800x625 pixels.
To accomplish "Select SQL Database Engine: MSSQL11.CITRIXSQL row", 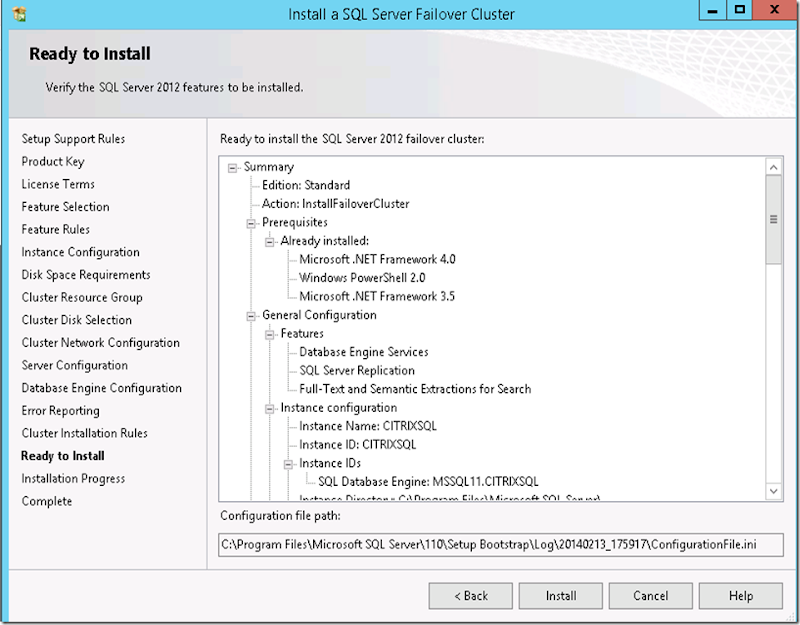I will [428, 482].
